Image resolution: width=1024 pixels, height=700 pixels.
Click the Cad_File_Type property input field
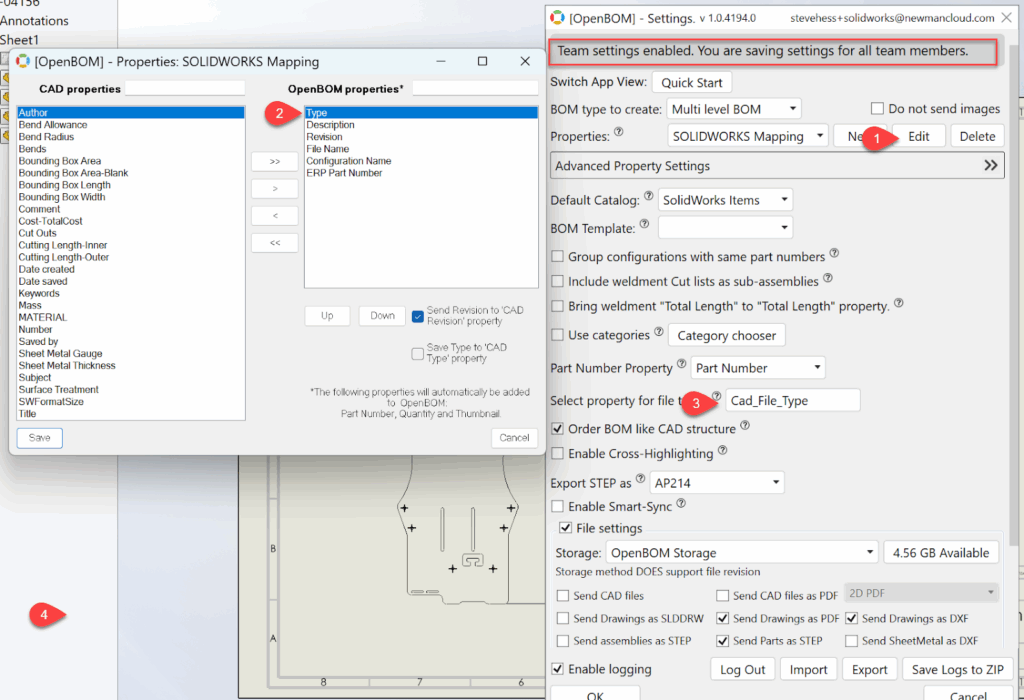(792, 400)
